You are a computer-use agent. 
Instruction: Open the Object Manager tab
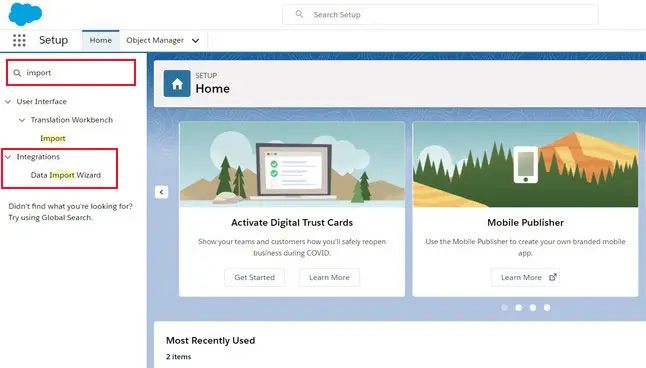(x=155, y=40)
